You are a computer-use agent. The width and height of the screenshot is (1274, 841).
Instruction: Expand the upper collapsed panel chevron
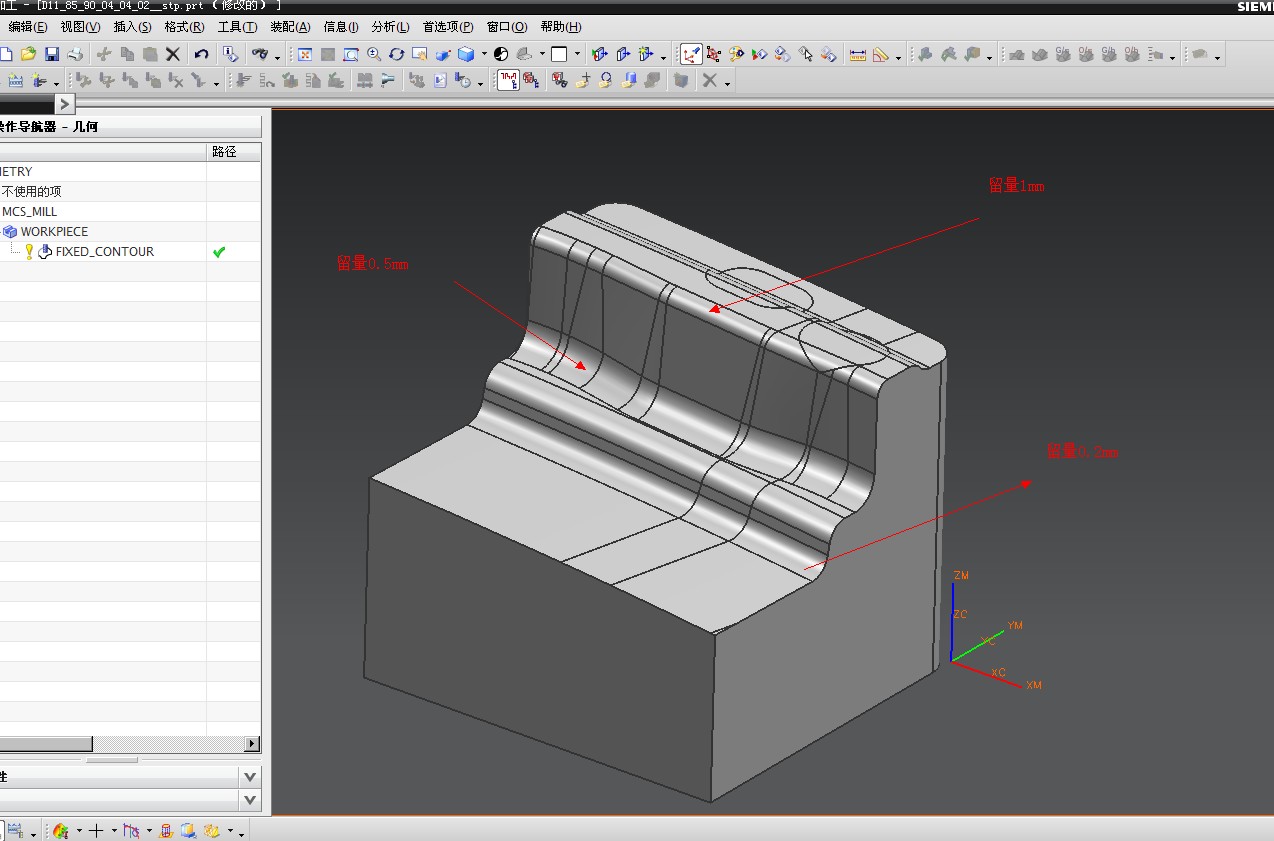(x=250, y=776)
